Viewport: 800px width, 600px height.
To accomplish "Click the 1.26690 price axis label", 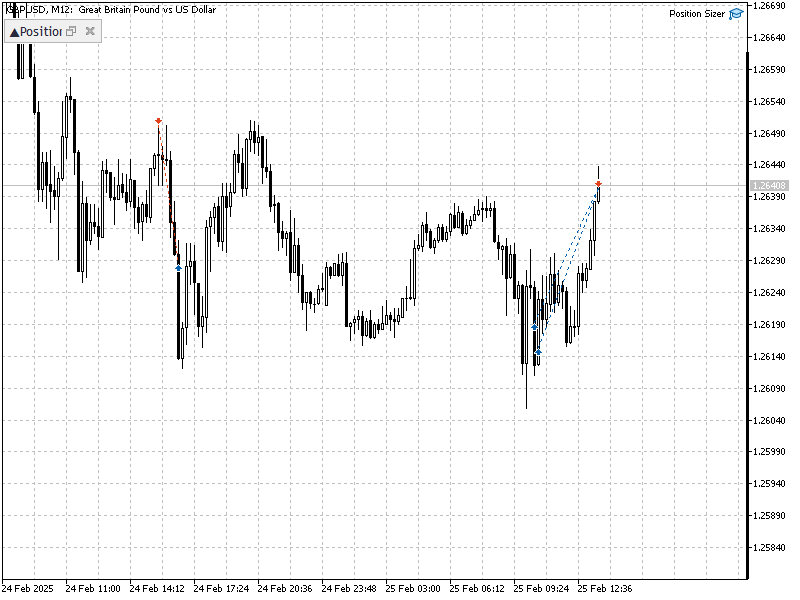I will coord(769,6).
